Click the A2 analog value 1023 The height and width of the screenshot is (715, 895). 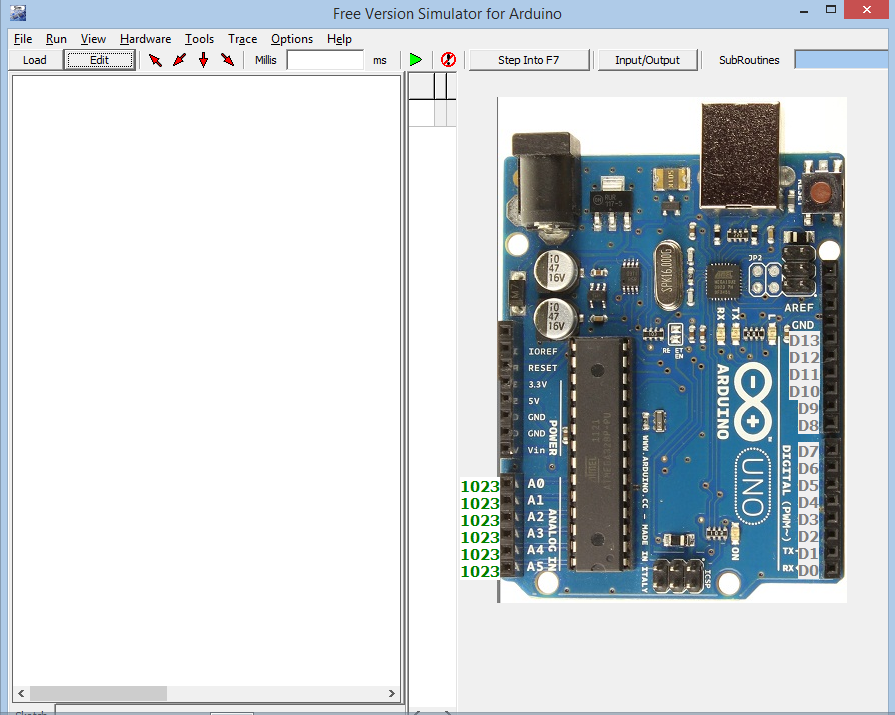479,521
